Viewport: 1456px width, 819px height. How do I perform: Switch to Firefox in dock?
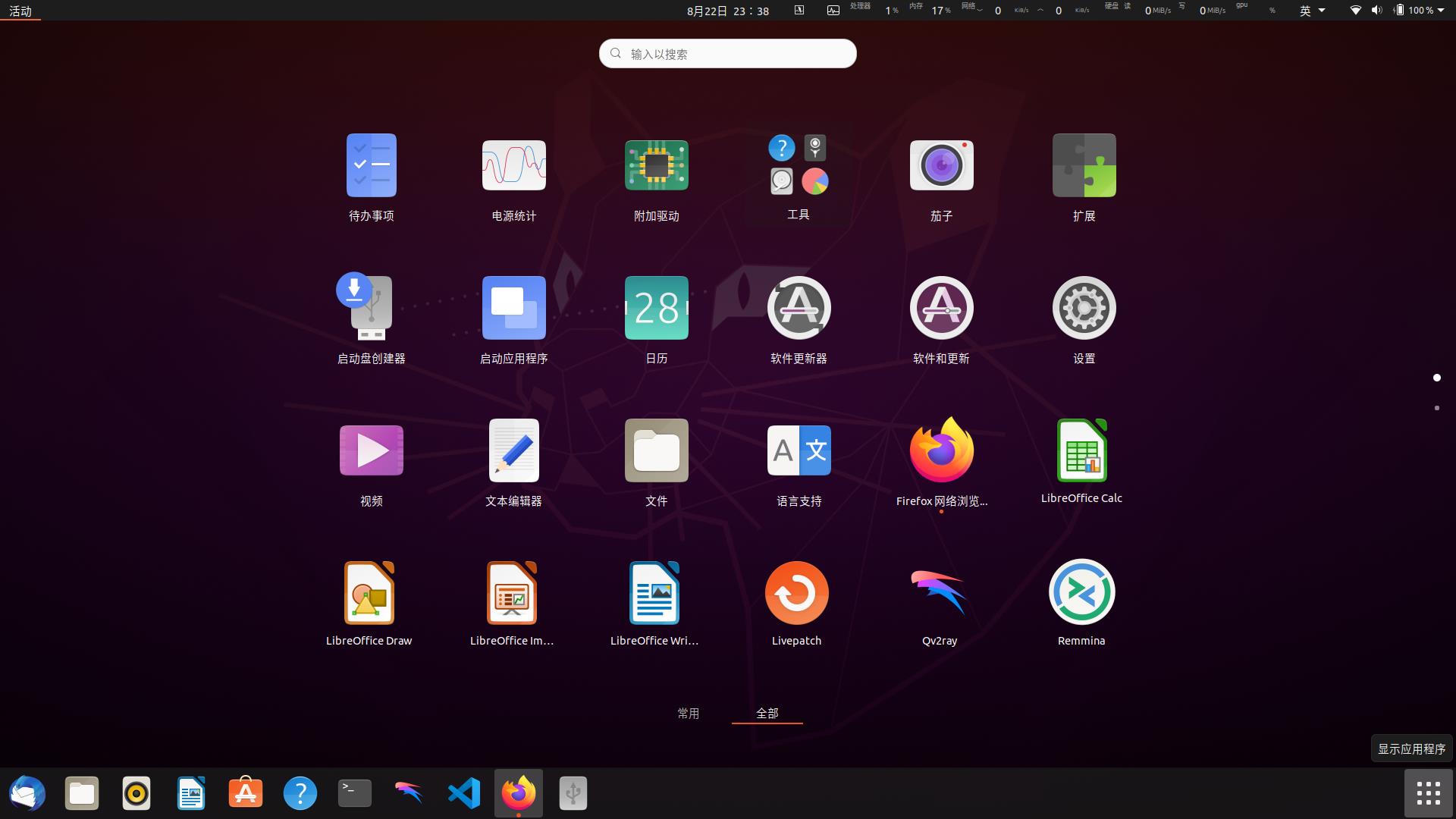(x=519, y=793)
